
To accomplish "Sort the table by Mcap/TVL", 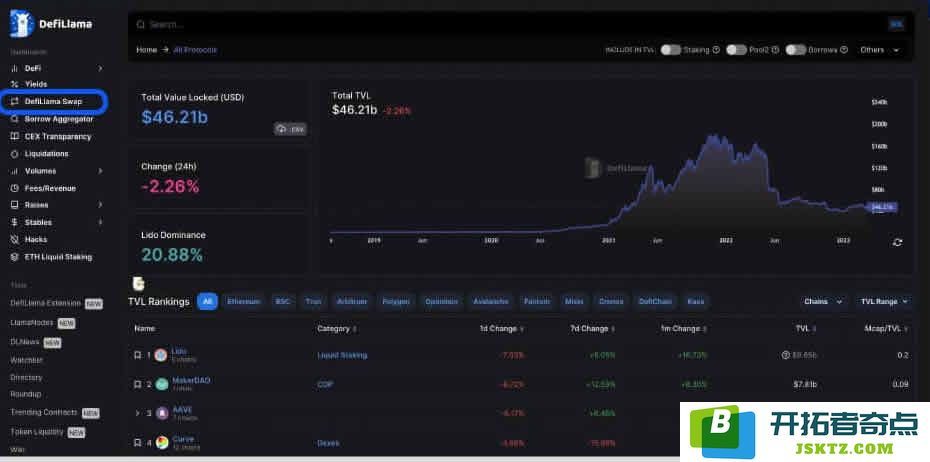I will coord(887,329).
